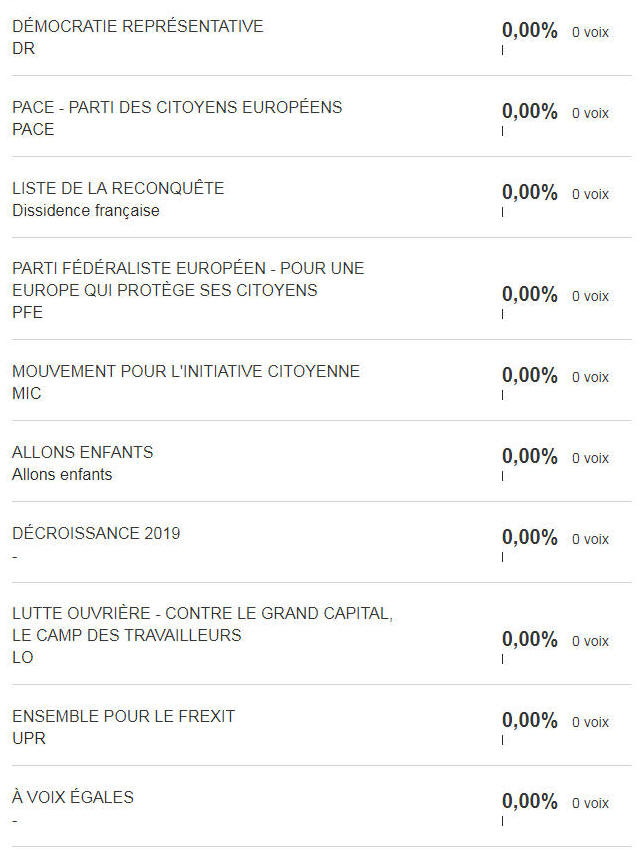640x854 pixels.
Task: Select the ALLONS ENFANTS list name
Action: [83, 453]
